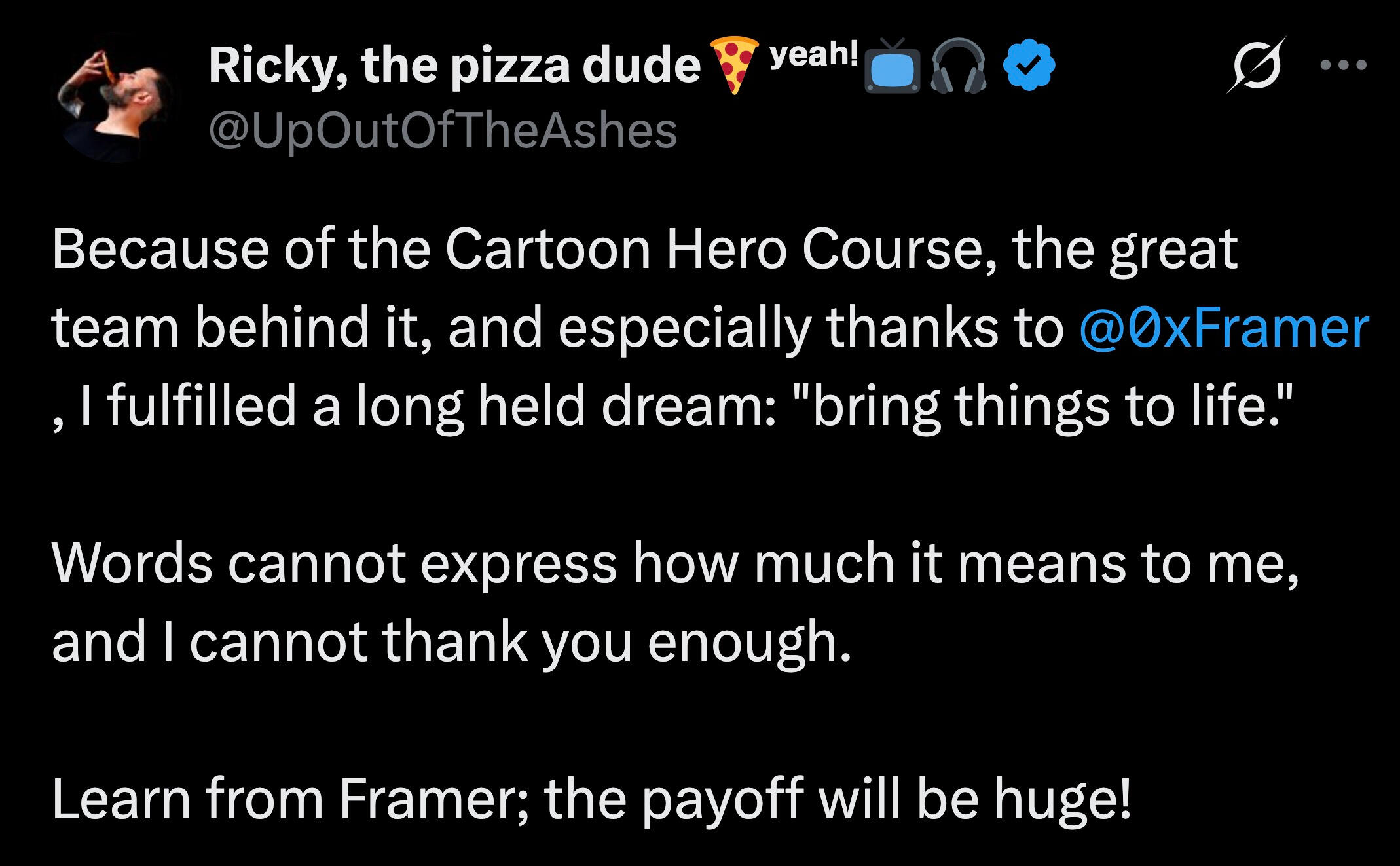Open the three-dot more options menu

tap(1344, 66)
